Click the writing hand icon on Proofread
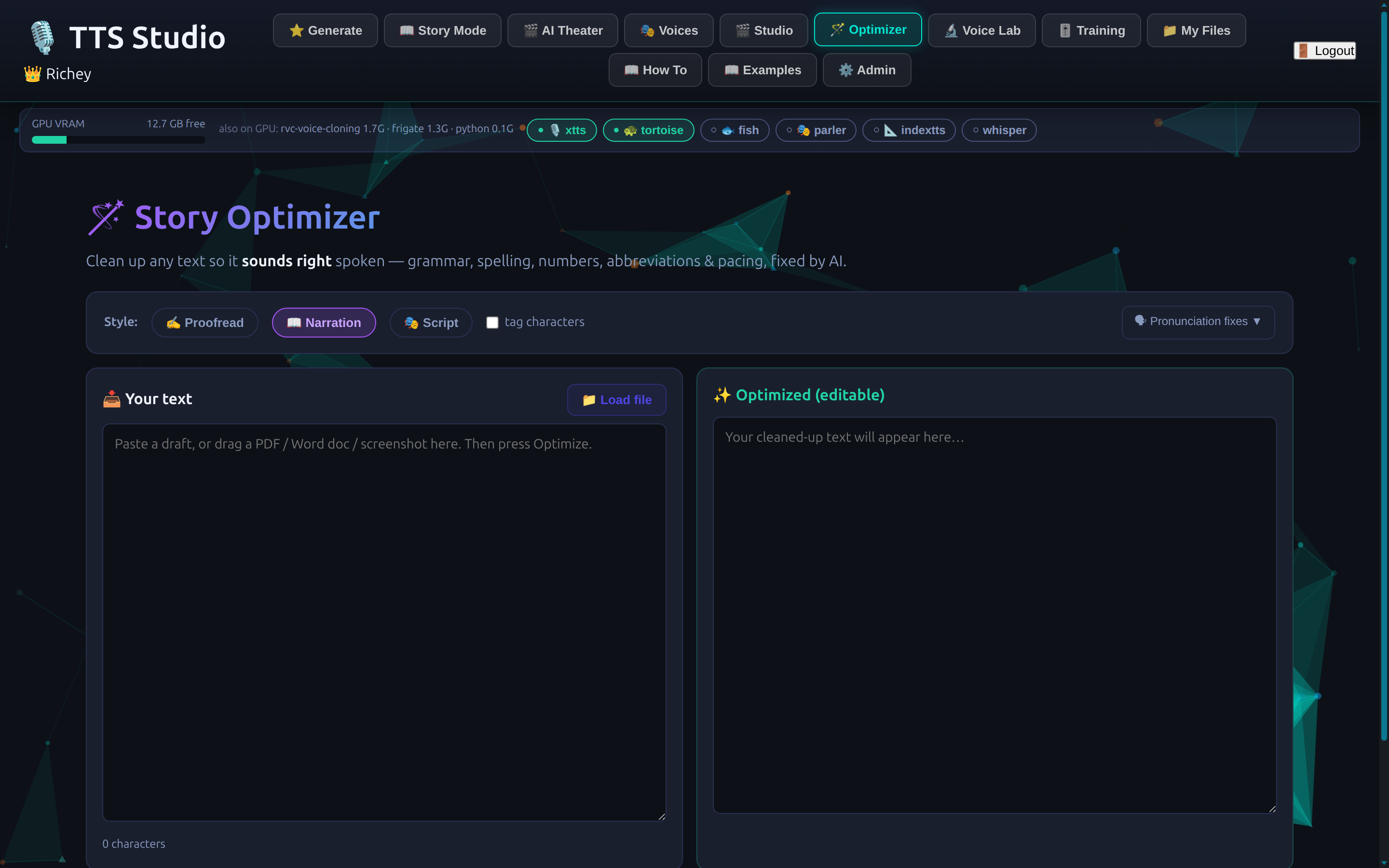This screenshot has width=1389, height=868. point(173,323)
